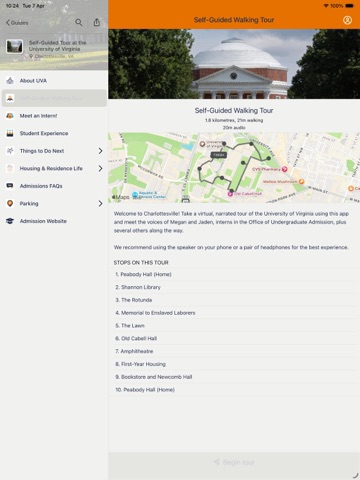360x480 pixels.
Task: Tap the Rotunda header photo
Action: (234, 64)
